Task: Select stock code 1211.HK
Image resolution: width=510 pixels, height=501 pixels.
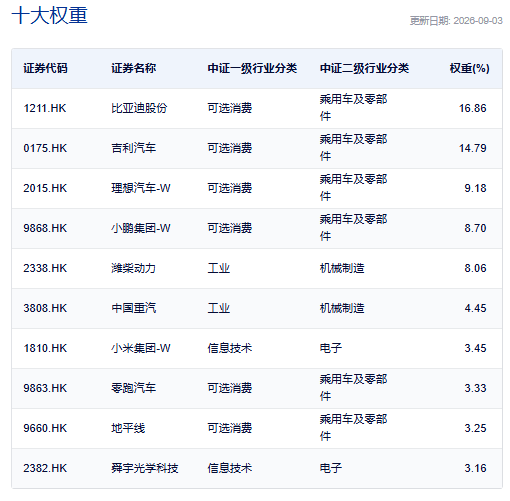Action: tap(45, 108)
